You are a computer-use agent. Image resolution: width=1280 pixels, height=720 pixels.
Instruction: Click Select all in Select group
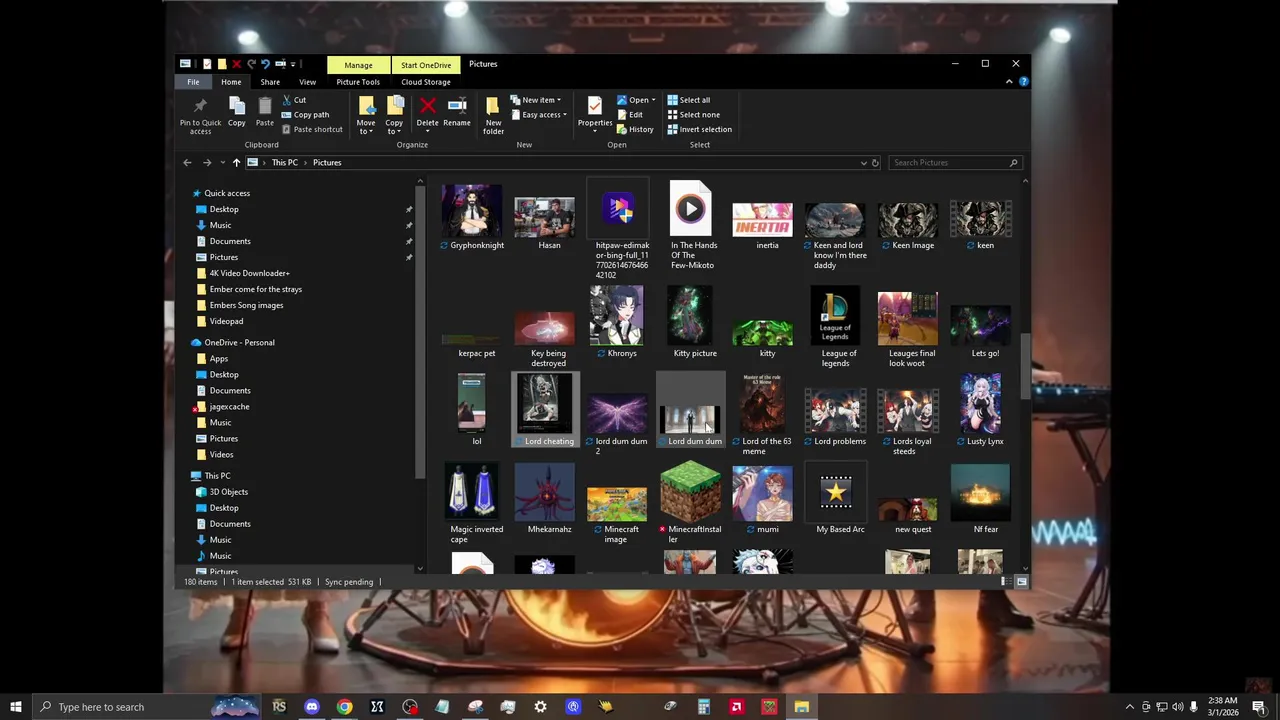(x=689, y=100)
